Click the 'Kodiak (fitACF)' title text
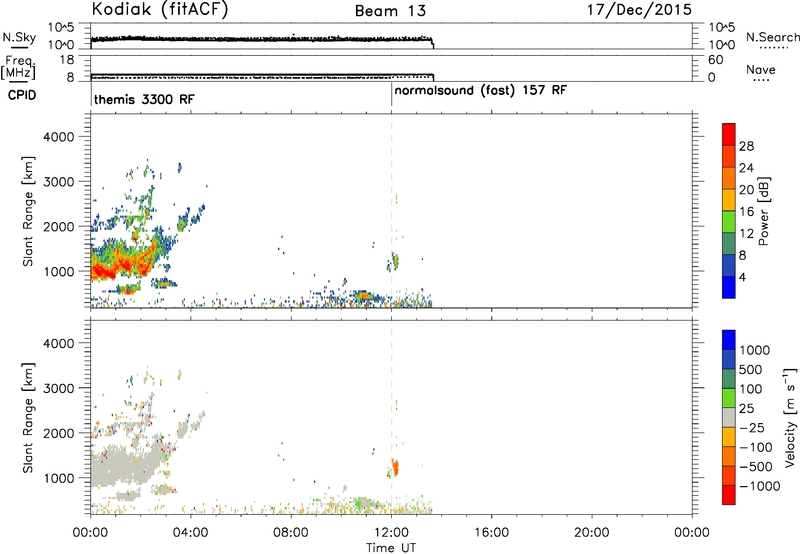800x554 pixels. pos(160,10)
